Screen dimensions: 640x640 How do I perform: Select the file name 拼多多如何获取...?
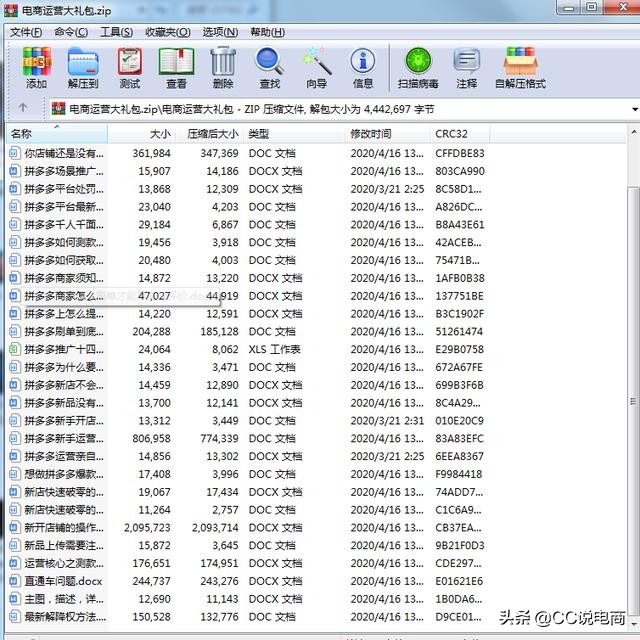(x=64, y=260)
